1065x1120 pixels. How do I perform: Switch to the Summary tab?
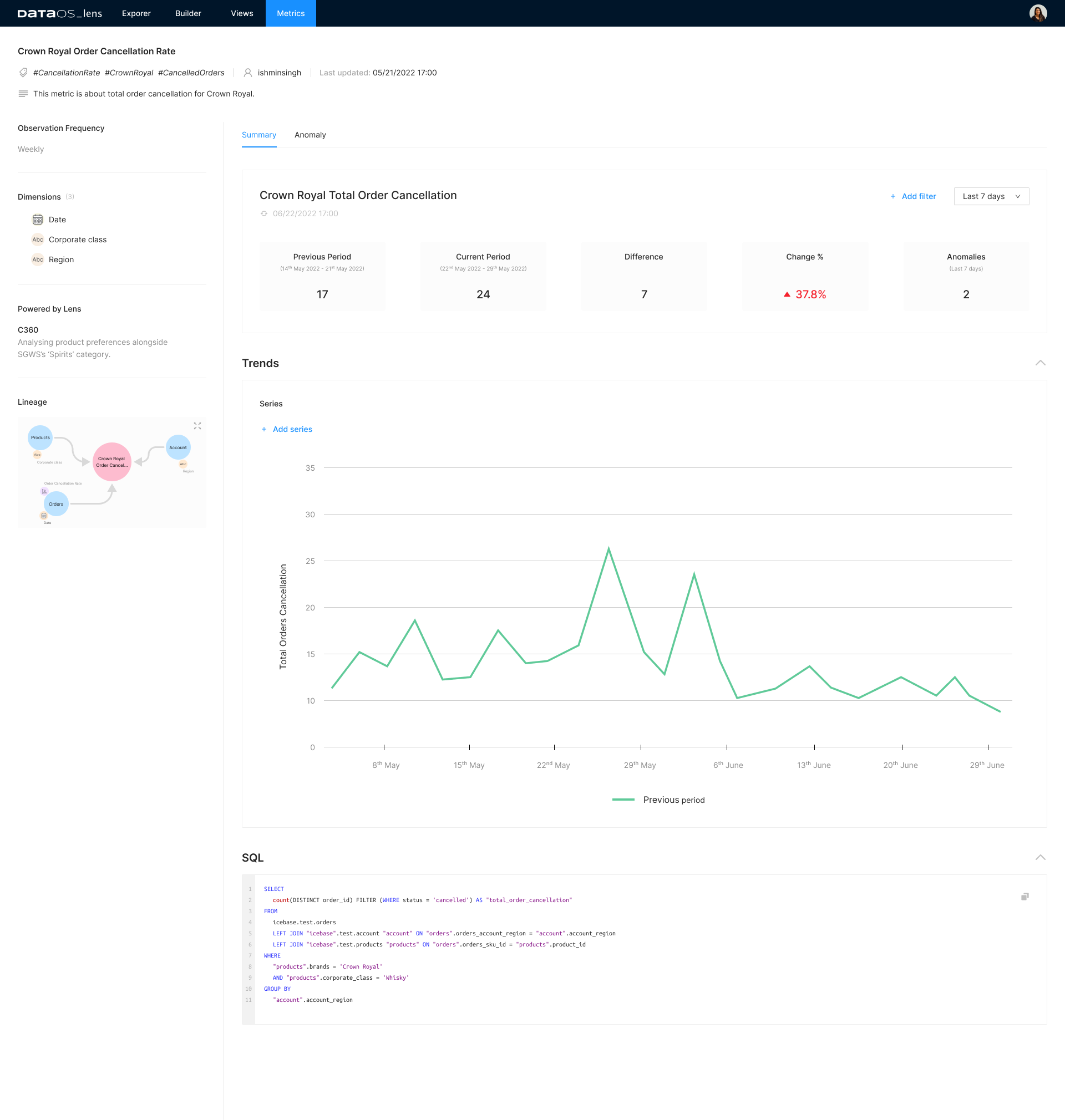(x=259, y=135)
